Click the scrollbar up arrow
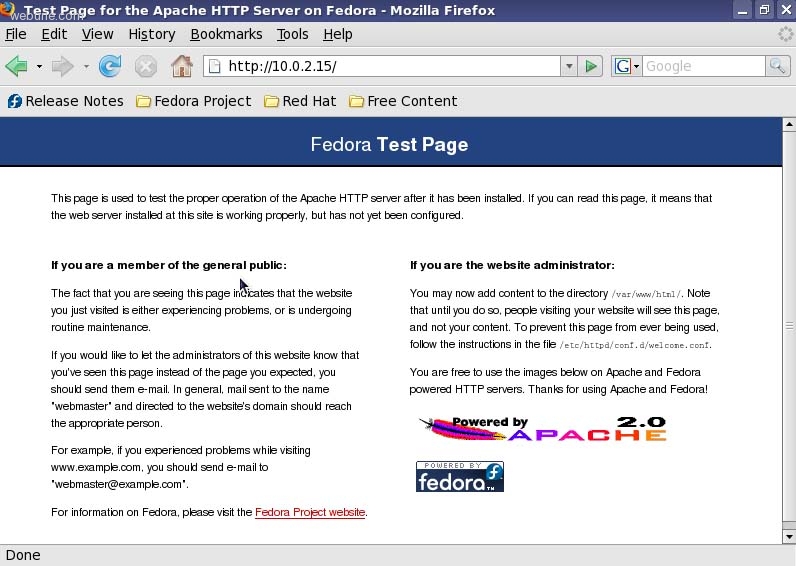796x566 pixels. [x=789, y=123]
